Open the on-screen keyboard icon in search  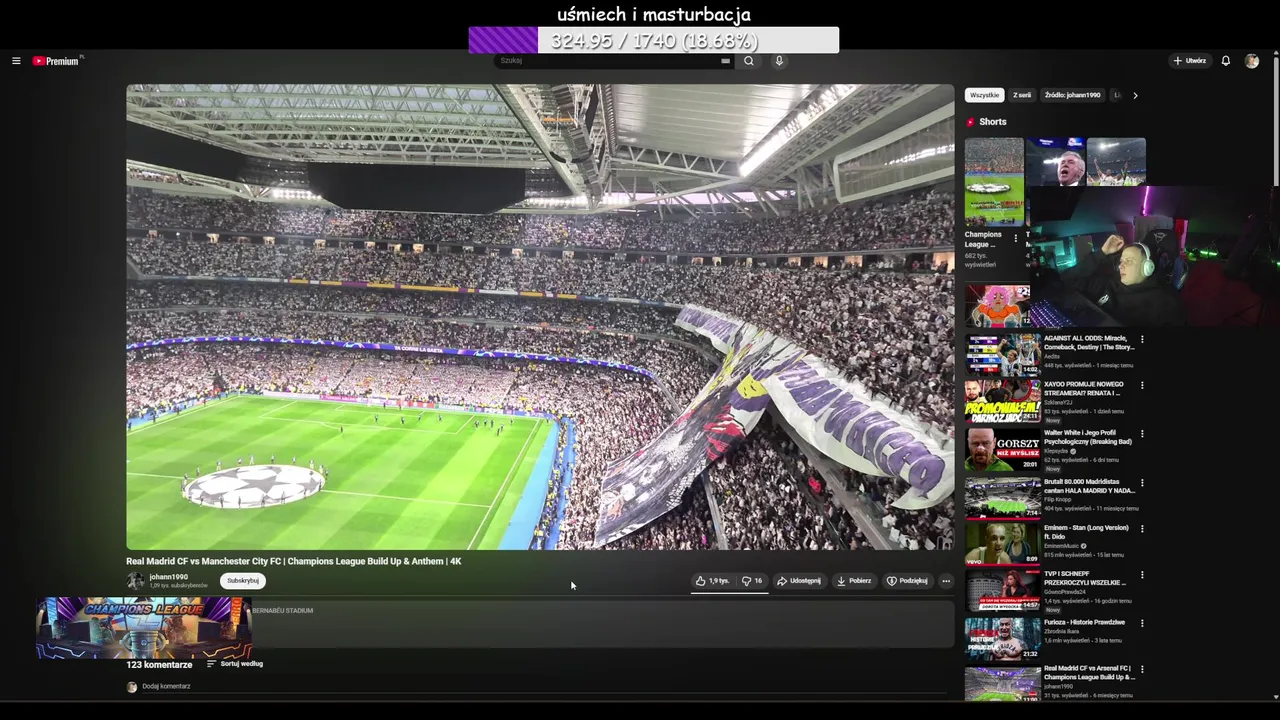(725, 61)
